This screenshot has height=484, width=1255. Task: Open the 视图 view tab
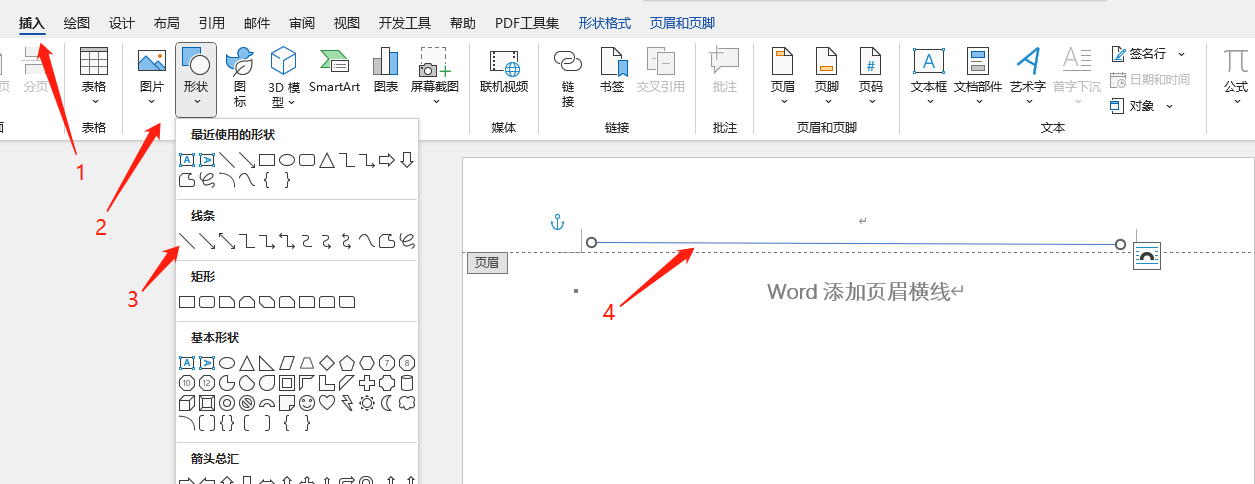click(347, 23)
